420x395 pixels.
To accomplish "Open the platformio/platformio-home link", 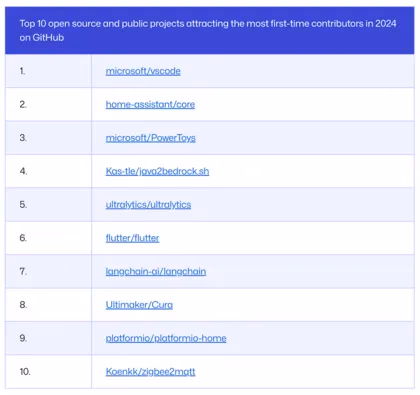I will [x=166, y=338].
